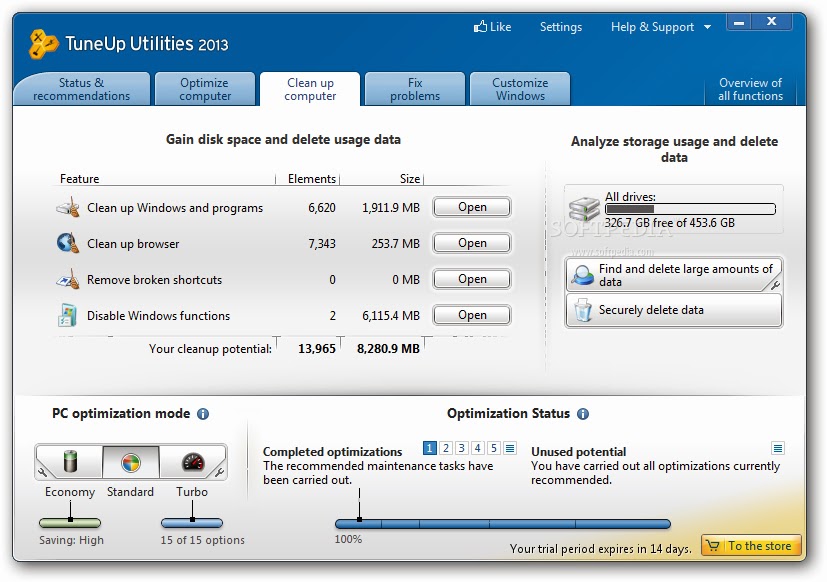
Task: Open the Optimize computer tab
Action: click(x=205, y=89)
